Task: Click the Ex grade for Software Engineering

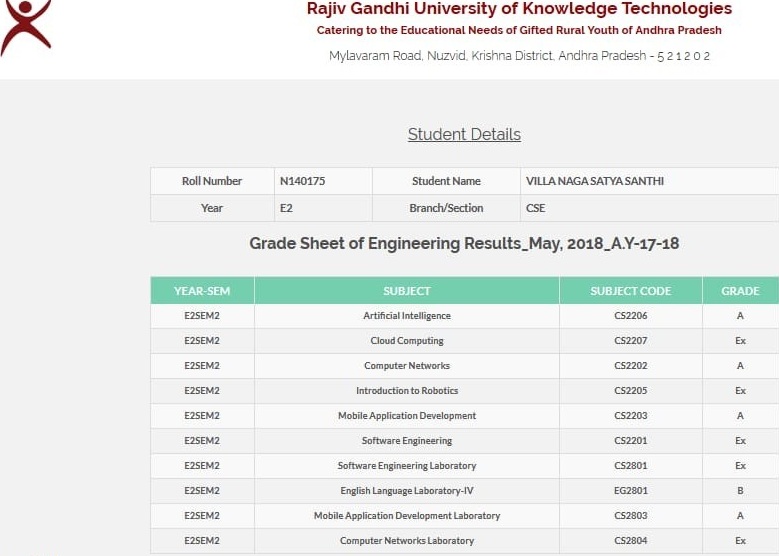Action: point(740,441)
